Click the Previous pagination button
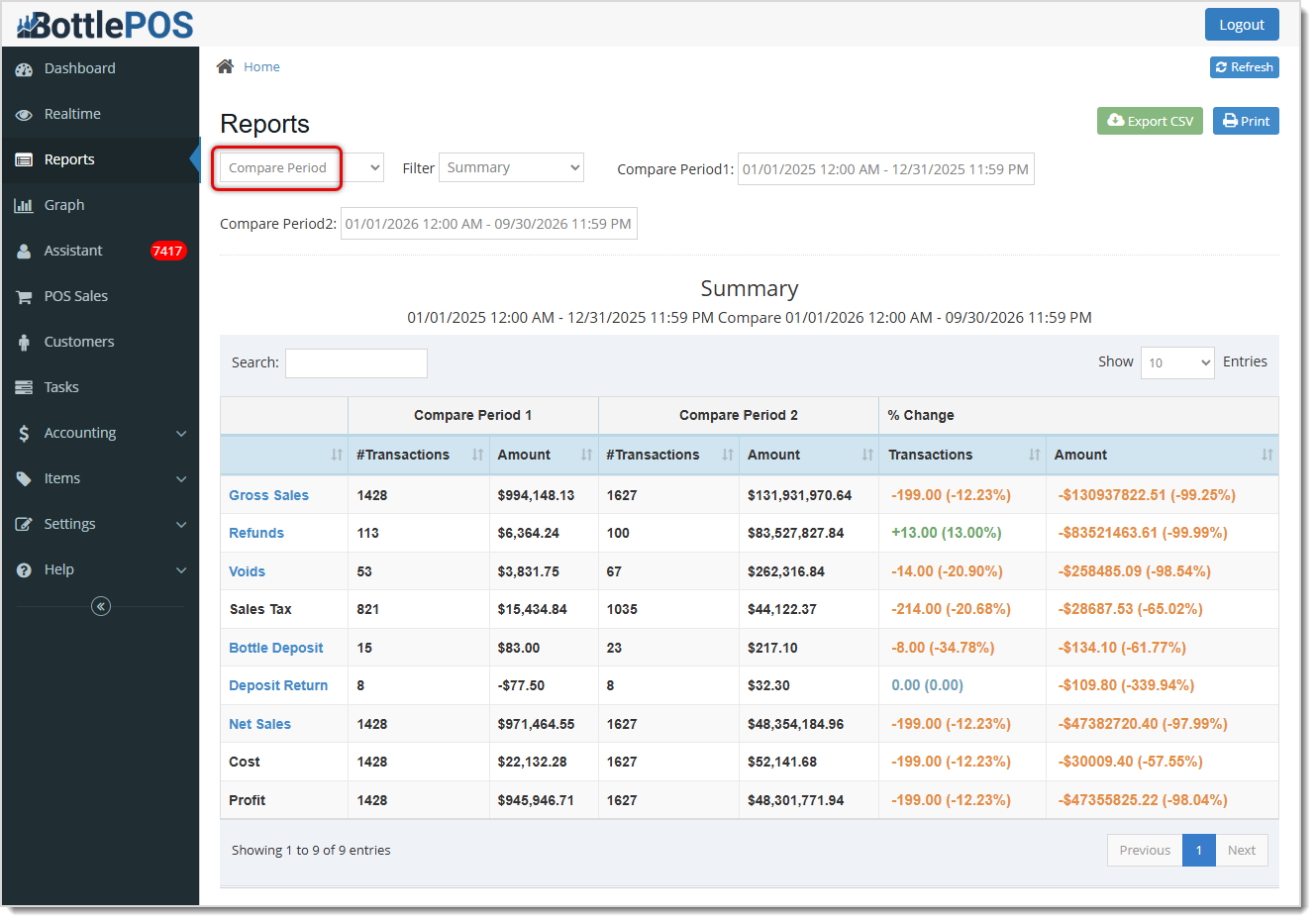 pyautogui.click(x=1145, y=850)
